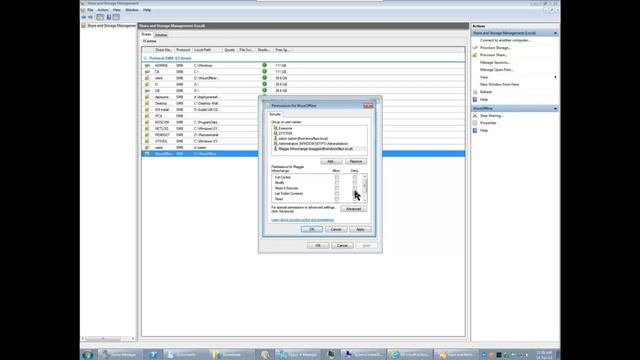Screen dimensions: 640x360
Task: Click the toolbar Help icon
Action: coord(109,17)
